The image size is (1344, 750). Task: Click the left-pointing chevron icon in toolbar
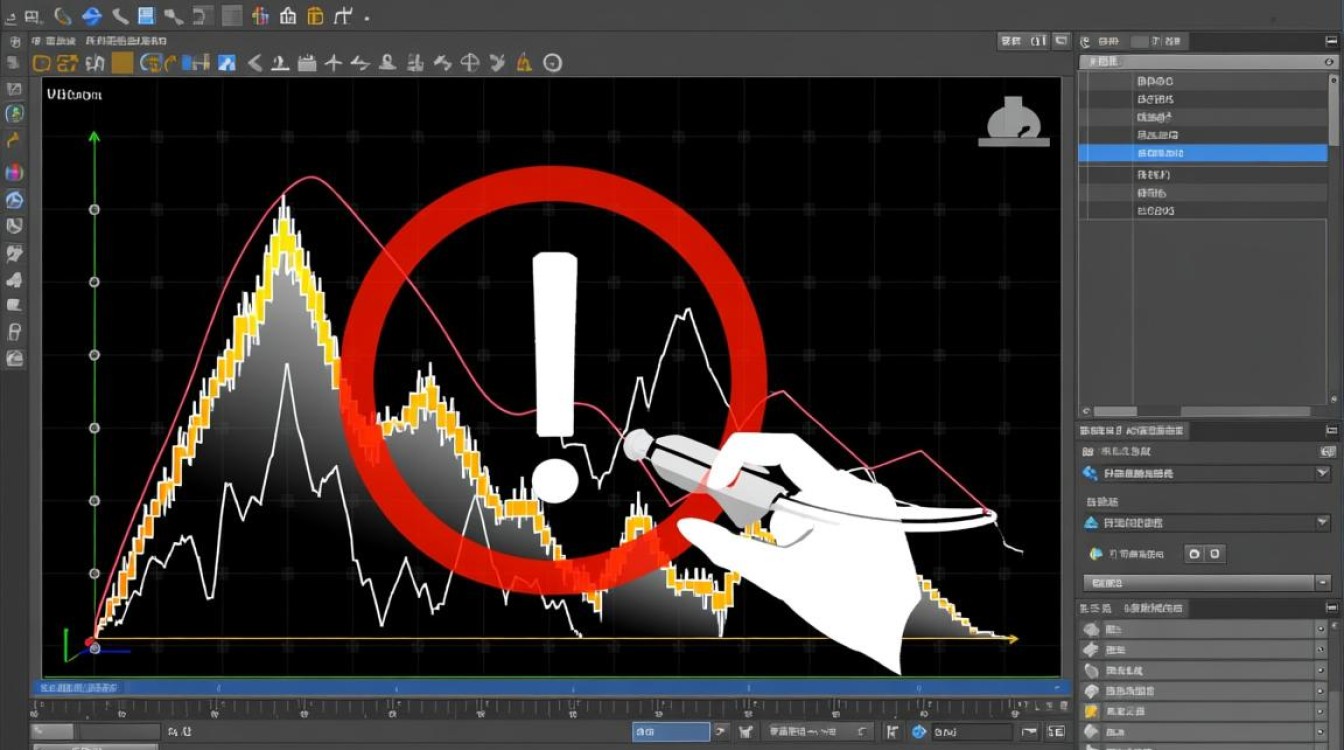254,63
